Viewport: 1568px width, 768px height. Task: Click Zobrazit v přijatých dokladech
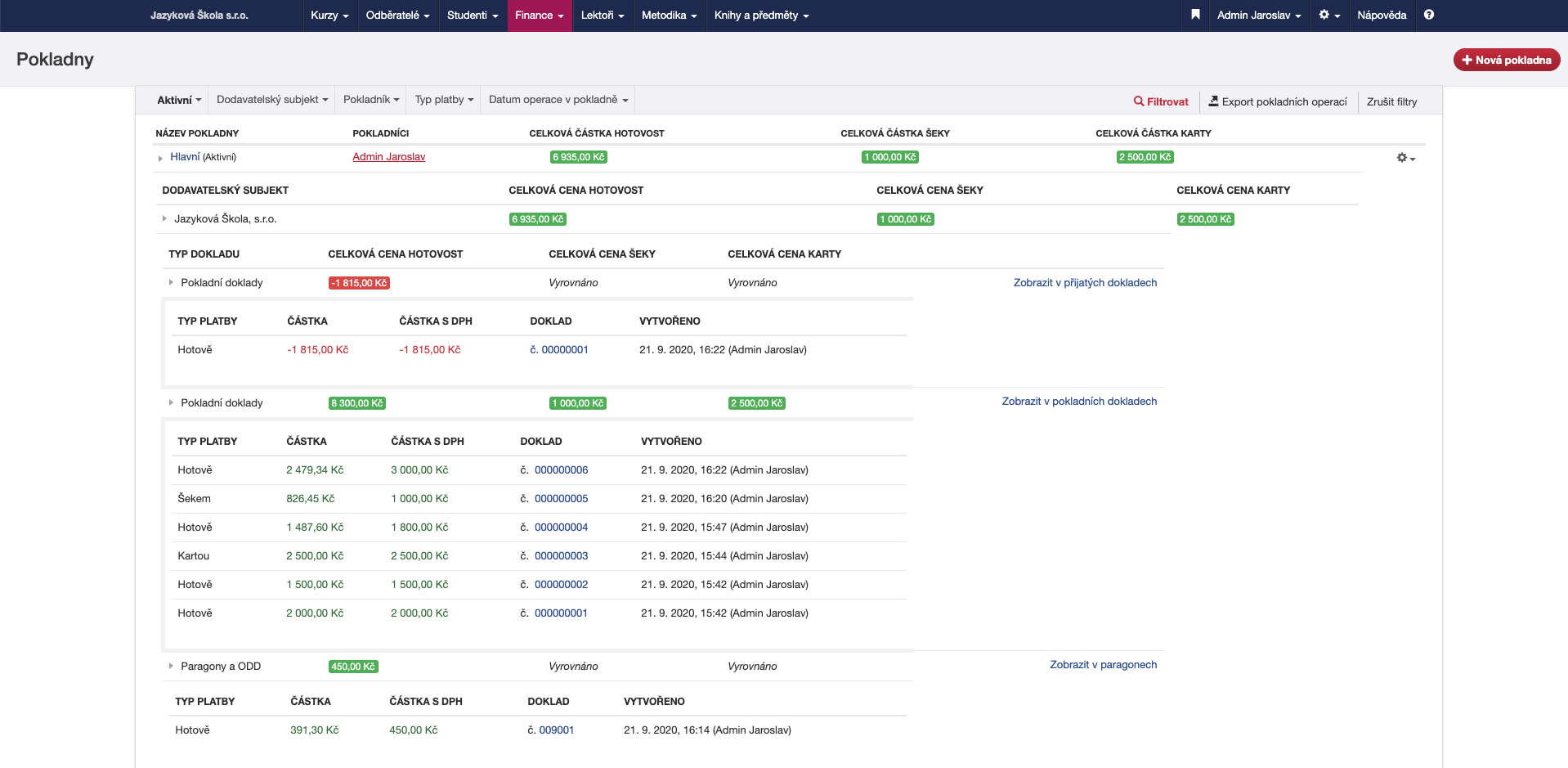coord(1085,283)
